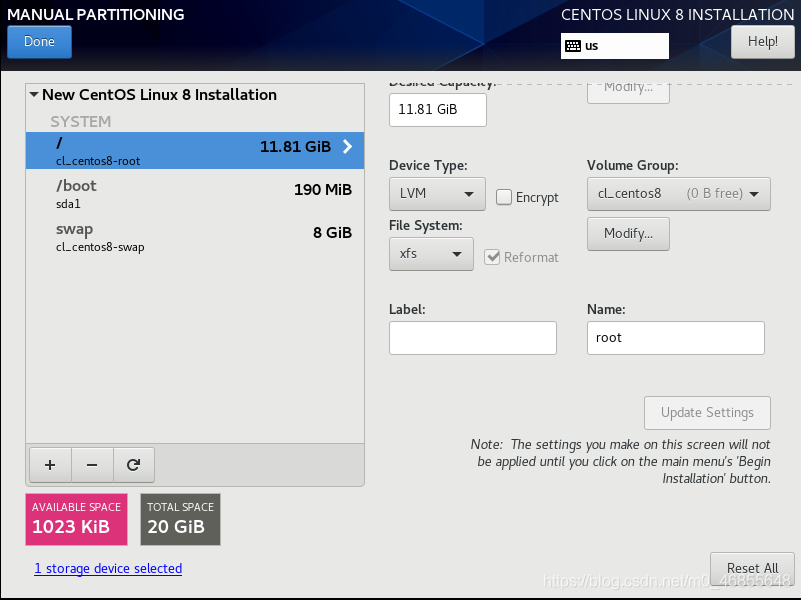Click the Help! button
Screen dimensions: 801x600
763,42
